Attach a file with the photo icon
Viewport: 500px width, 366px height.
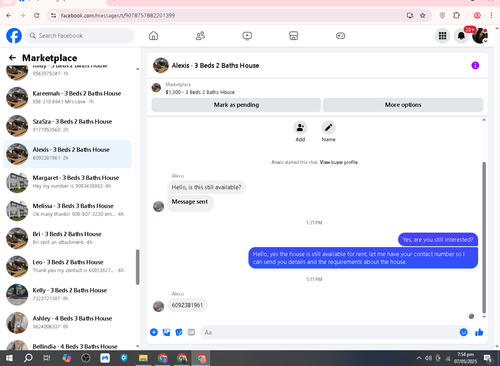166,332
